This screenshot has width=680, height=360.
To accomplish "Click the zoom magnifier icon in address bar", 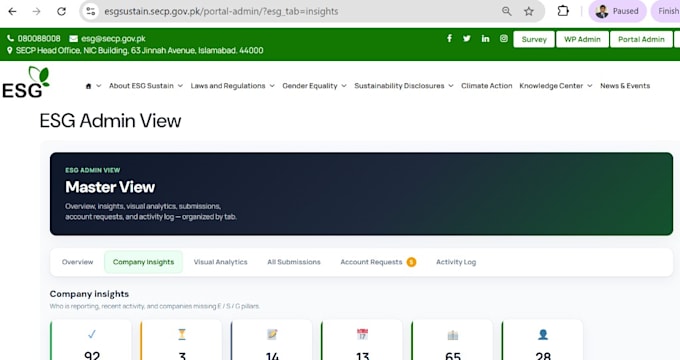I will click(x=507, y=12).
